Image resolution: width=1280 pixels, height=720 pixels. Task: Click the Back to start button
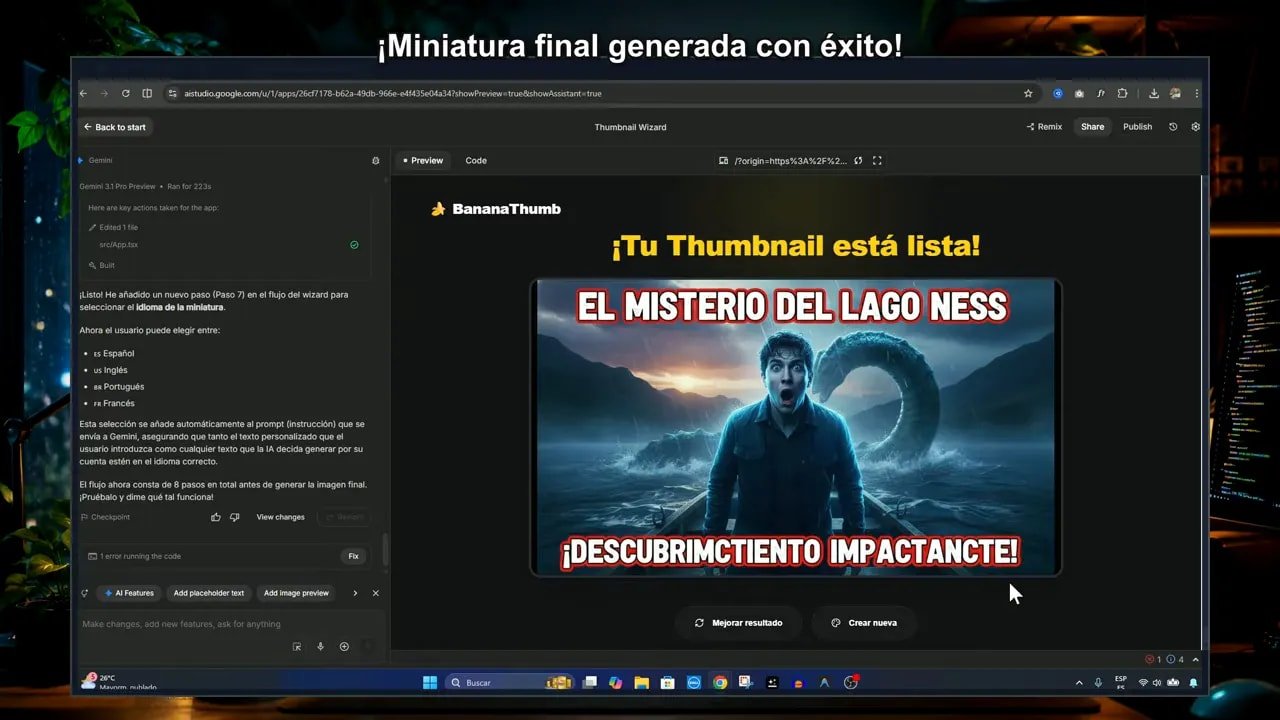pyautogui.click(x=114, y=127)
